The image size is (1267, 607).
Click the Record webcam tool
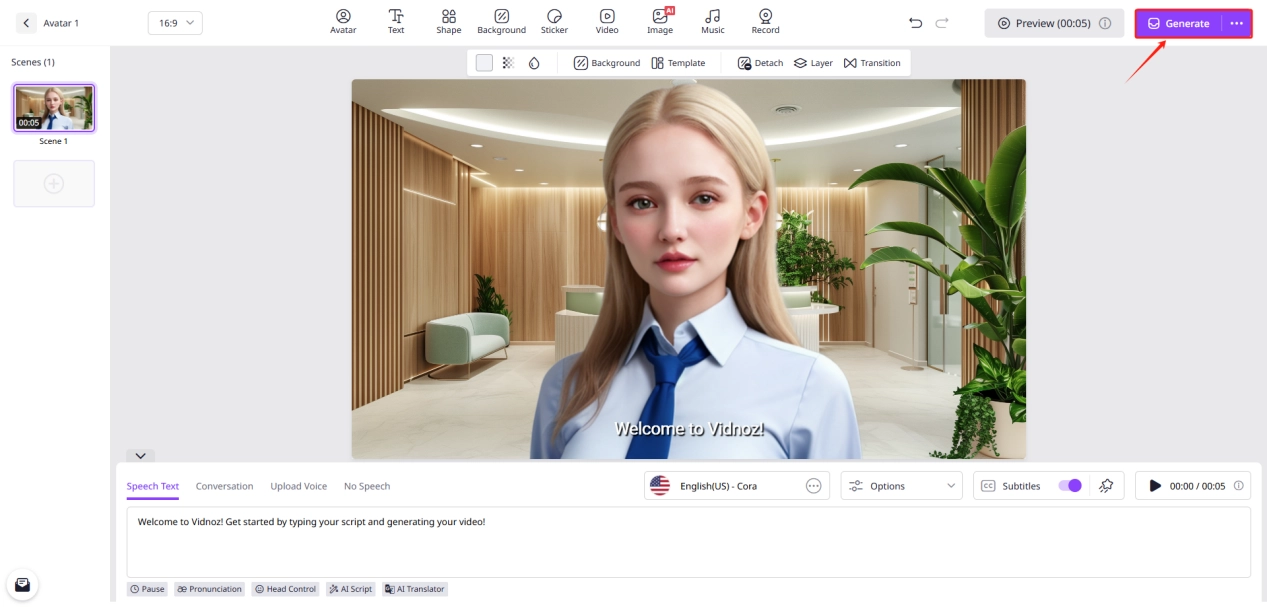click(x=765, y=21)
